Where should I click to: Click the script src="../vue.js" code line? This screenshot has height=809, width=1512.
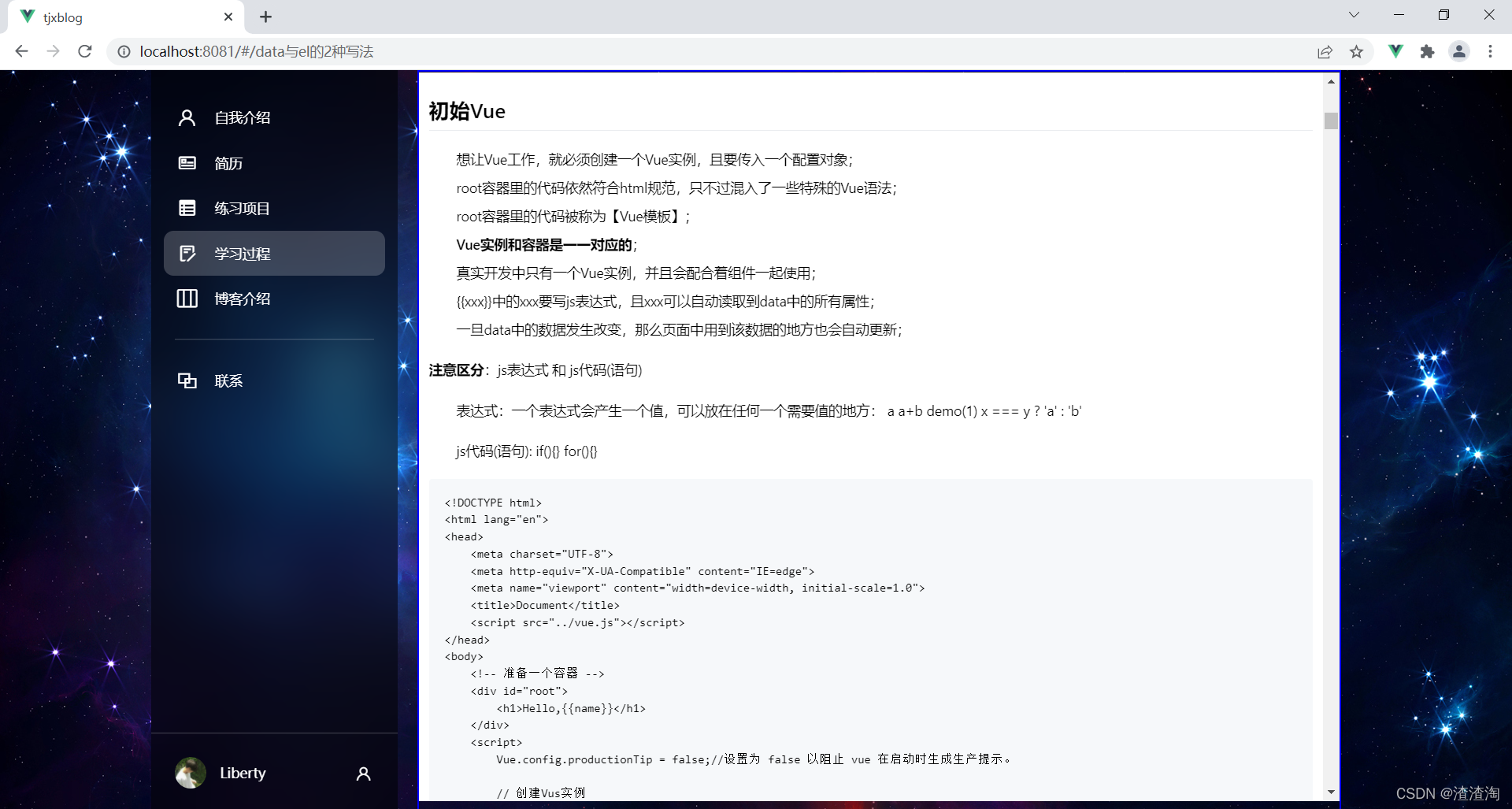(x=577, y=622)
